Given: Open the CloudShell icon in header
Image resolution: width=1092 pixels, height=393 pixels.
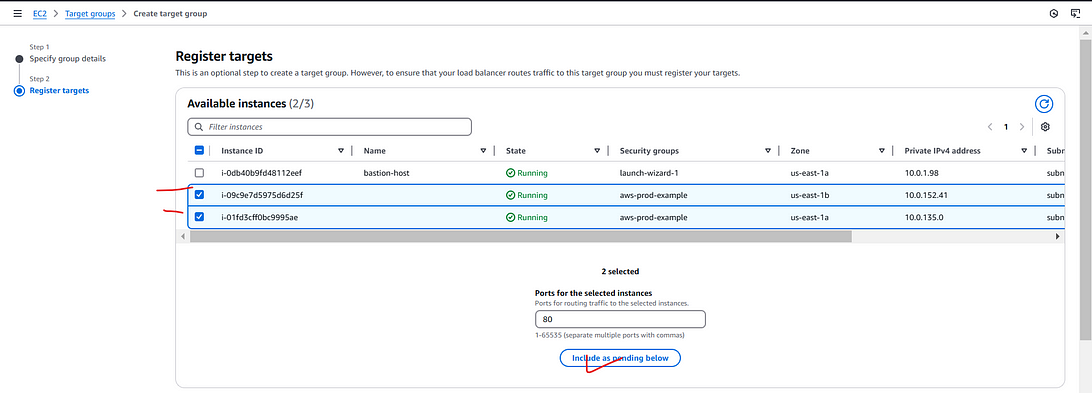Looking at the screenshot, I should tap(1076, 13).
